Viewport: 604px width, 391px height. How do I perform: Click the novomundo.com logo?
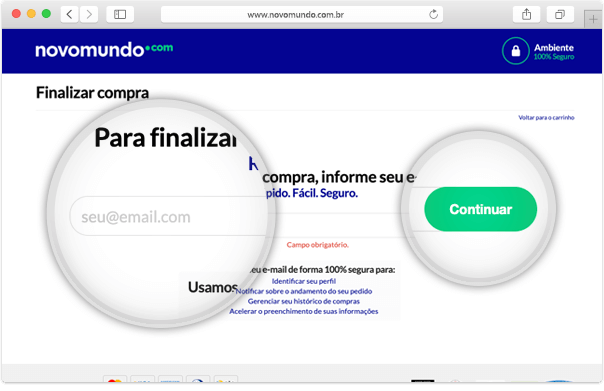point(104,50)
